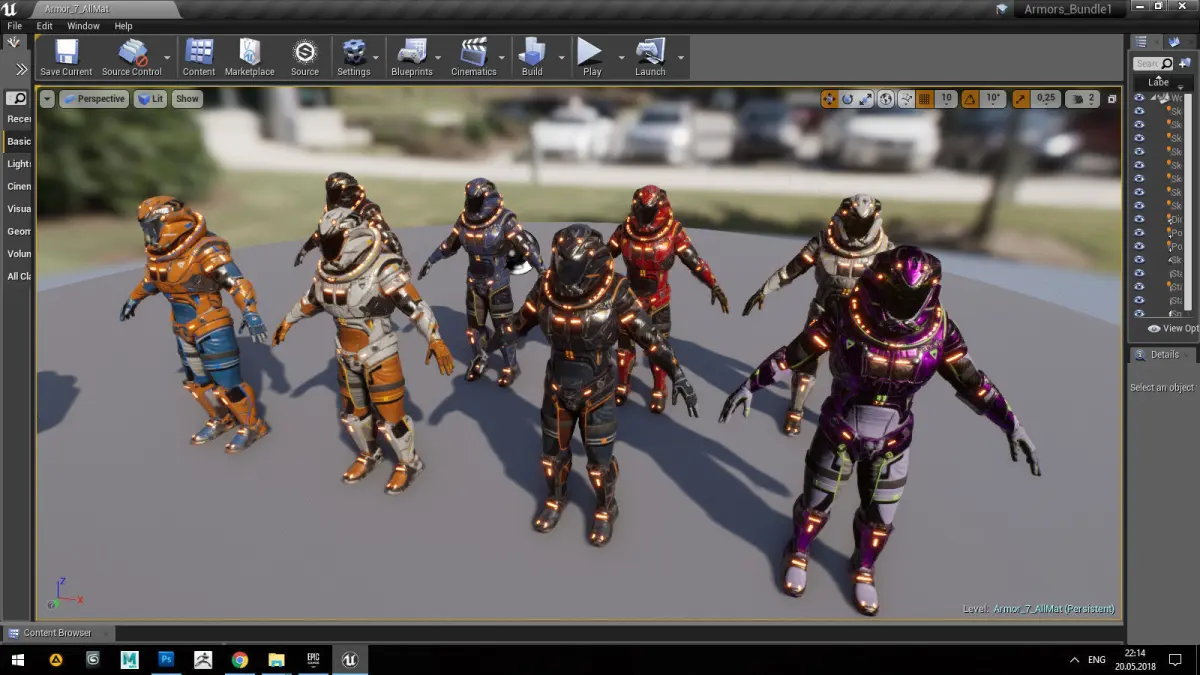This screenshot has height=675, width=1200.
Task: Open surface snapping options in viewport
Action: pyautogui.click(x=905, y=99)
